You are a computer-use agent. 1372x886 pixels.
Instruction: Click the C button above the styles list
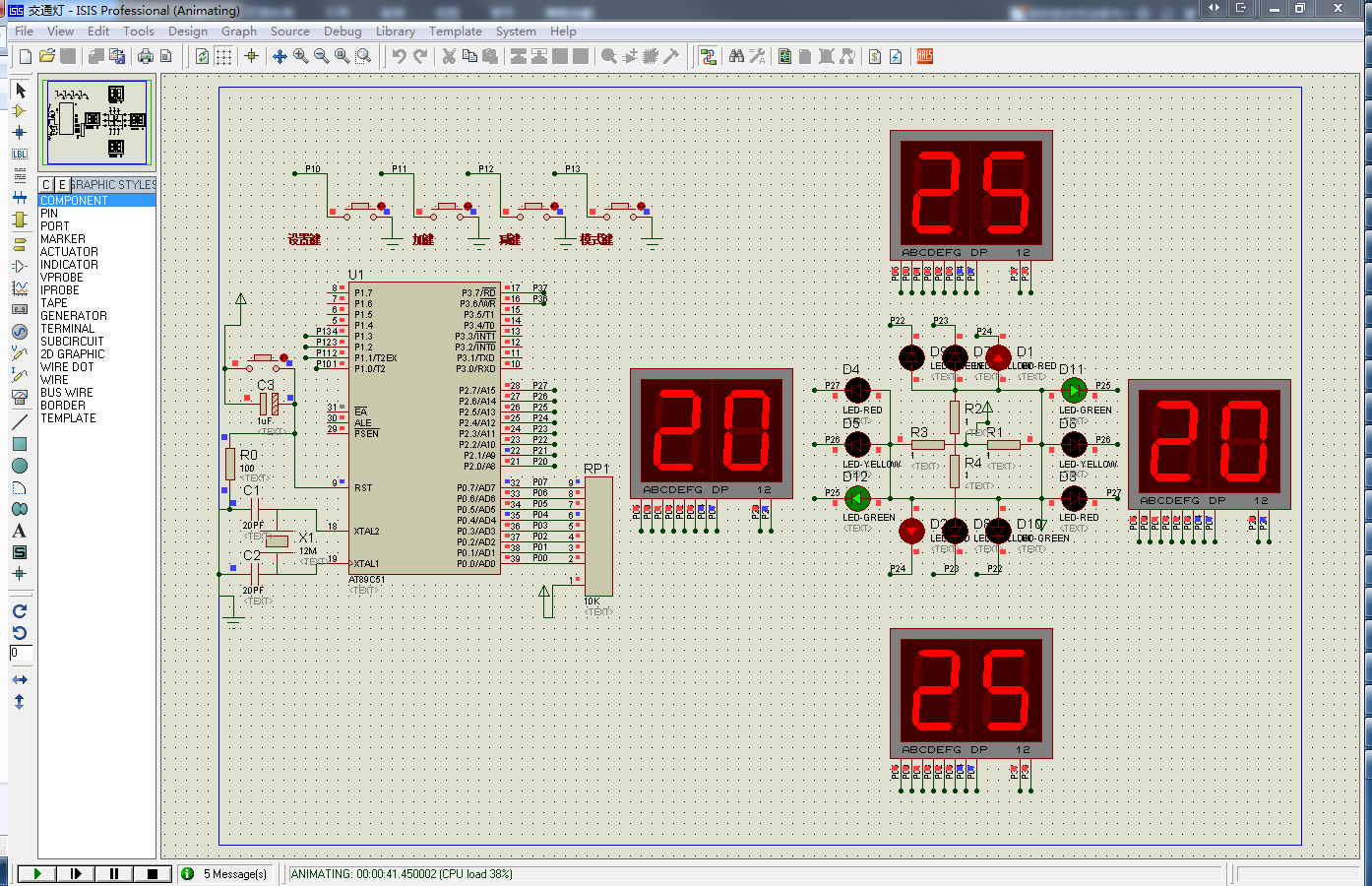coord(46,184)
